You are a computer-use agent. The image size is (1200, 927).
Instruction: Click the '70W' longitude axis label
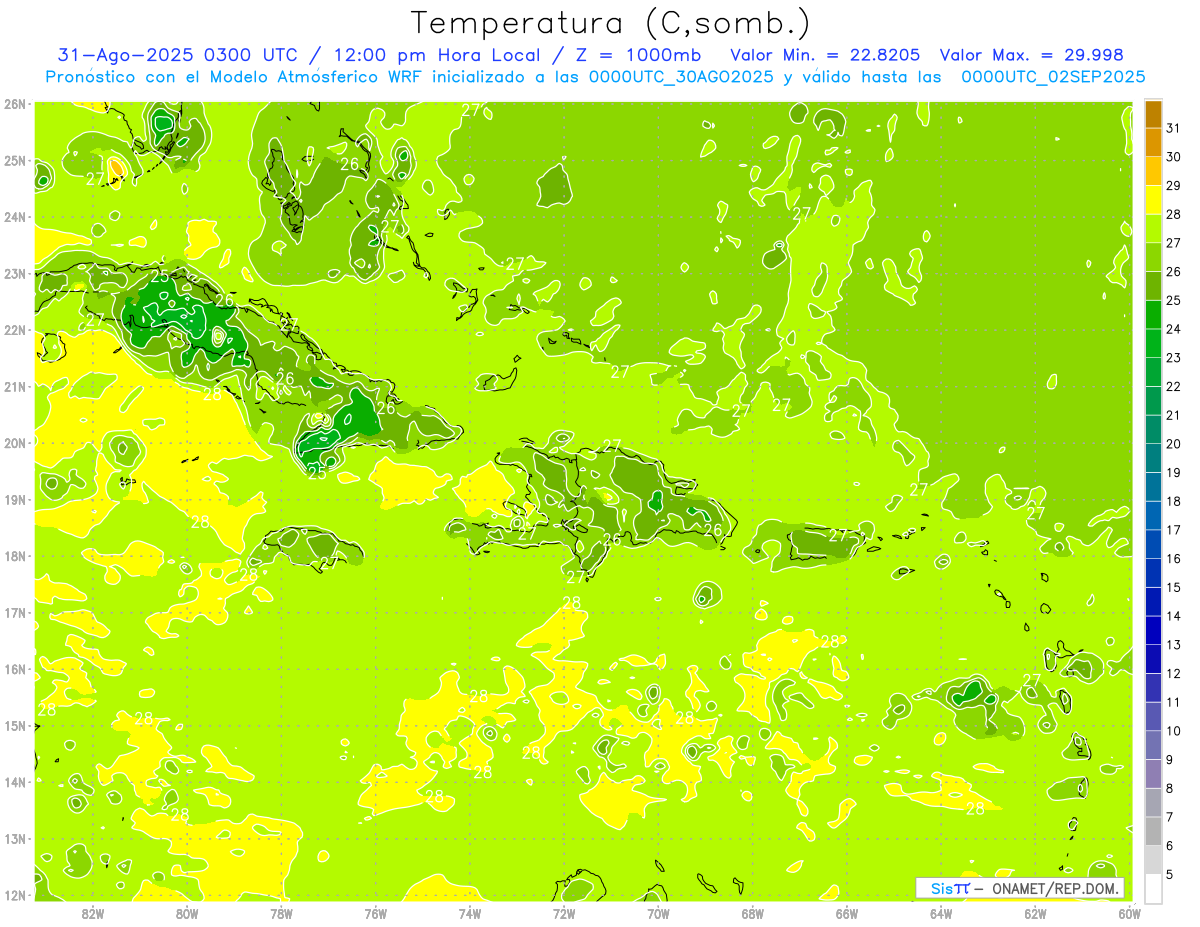658,913
